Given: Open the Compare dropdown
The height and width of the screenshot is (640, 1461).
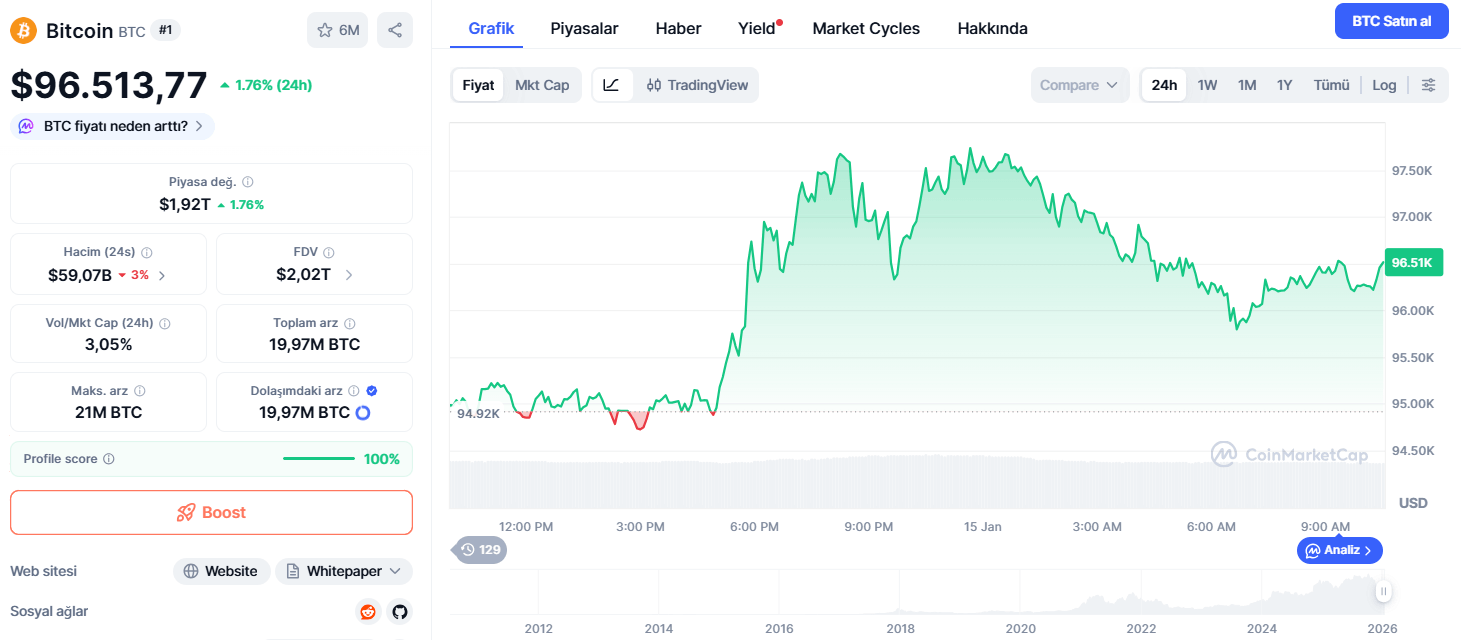Looking at the screenshot, I should click(x=1079, y=85).
